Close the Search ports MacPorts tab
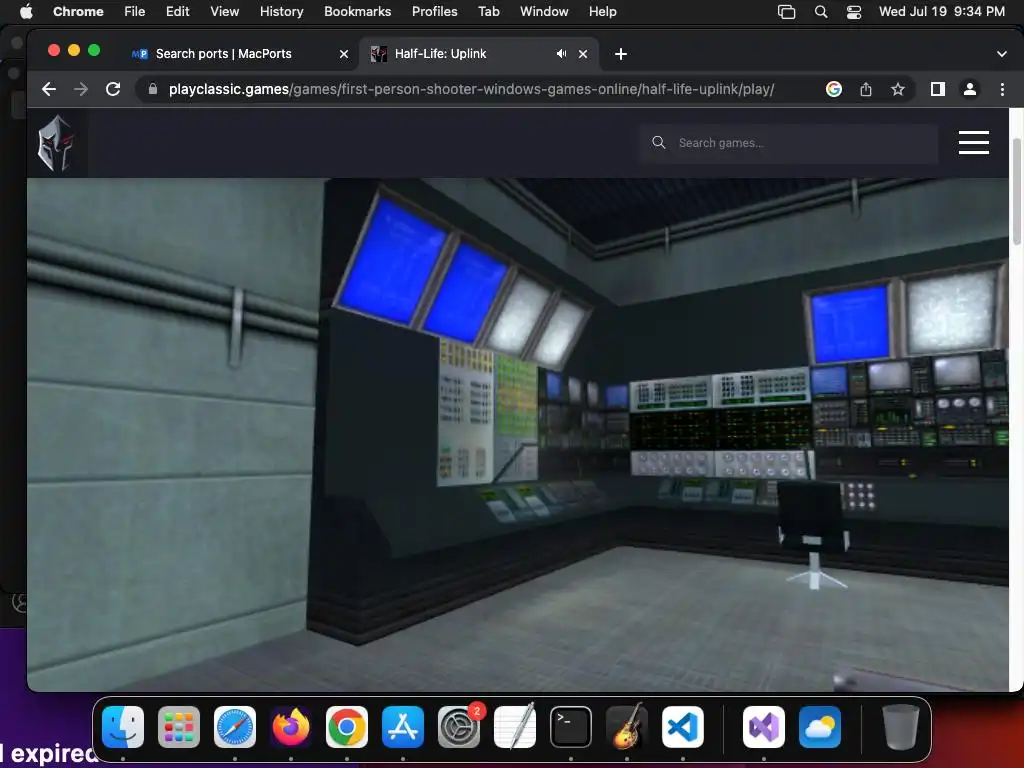Screen dimensions: 1024x768 point(344,54)
